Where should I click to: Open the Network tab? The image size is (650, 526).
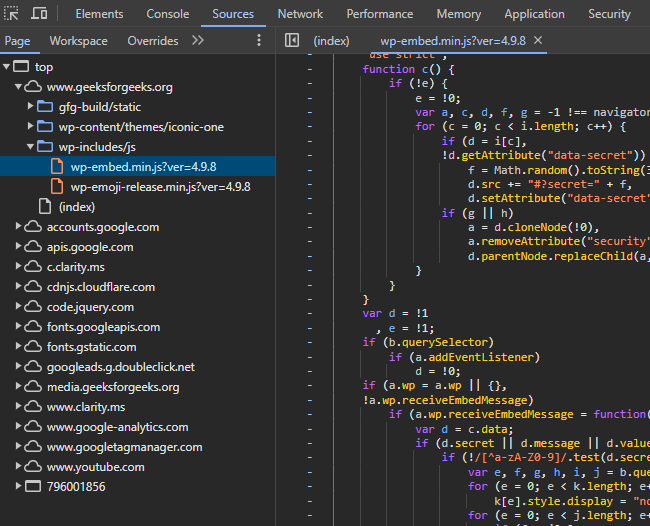pos(300,14)
